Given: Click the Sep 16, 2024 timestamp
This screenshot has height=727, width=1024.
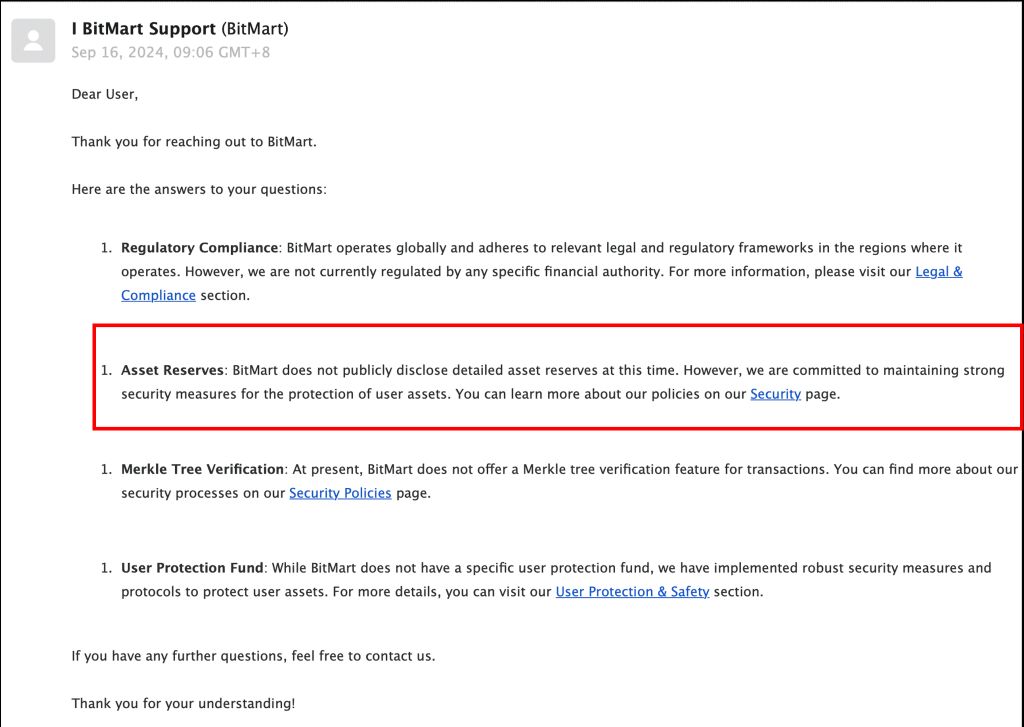Looking at the screenshot, I should 170,52.
